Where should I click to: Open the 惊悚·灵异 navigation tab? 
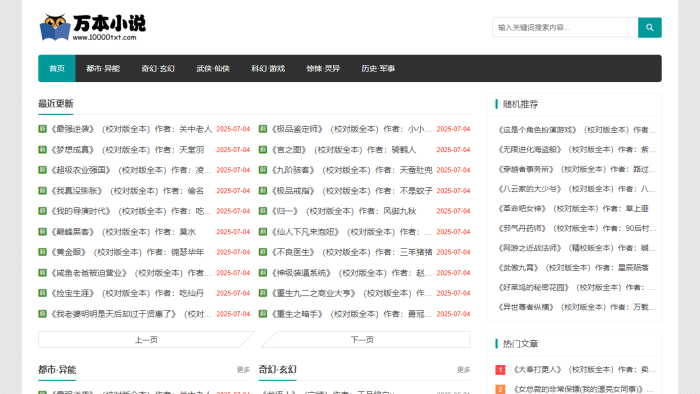click(x=323, y=68)
